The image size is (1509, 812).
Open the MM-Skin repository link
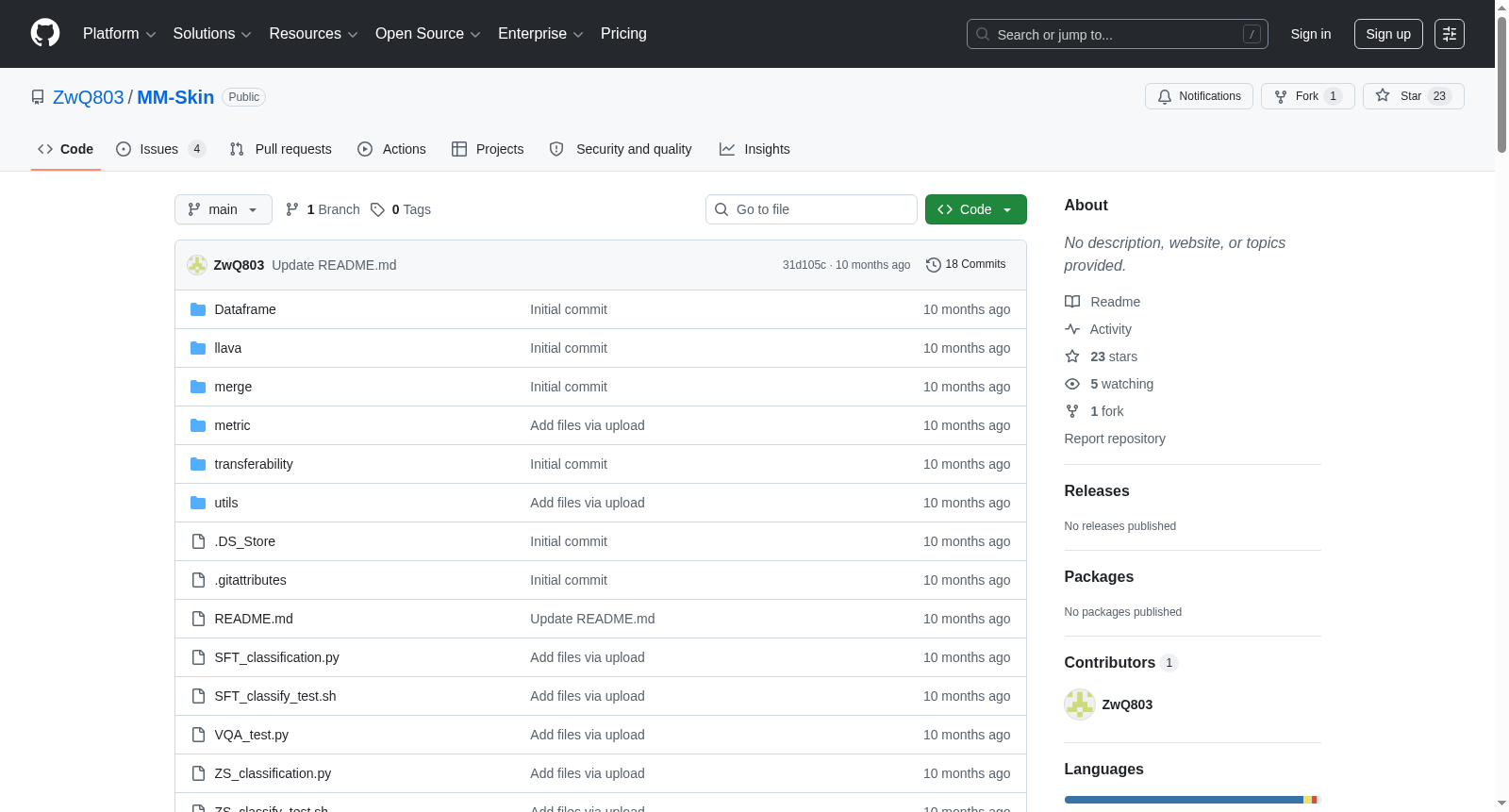point(175,97)
